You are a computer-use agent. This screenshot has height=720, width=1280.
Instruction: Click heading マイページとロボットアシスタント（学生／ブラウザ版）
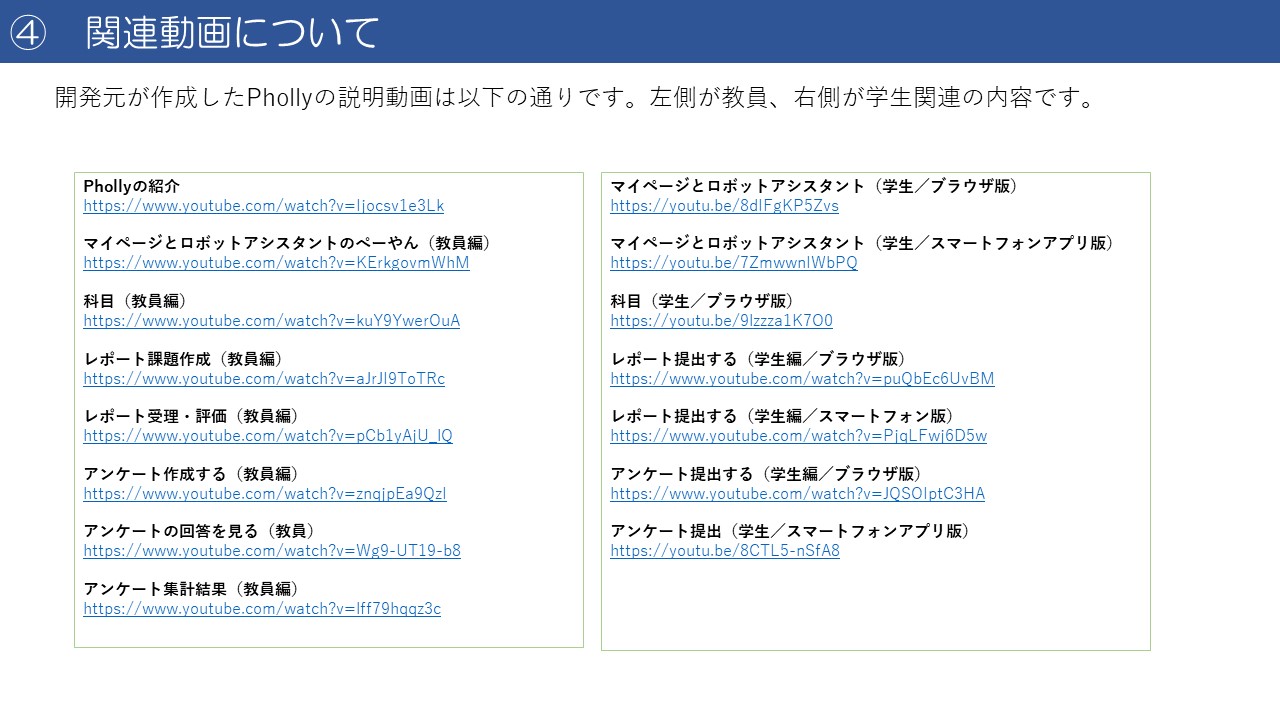817,186
